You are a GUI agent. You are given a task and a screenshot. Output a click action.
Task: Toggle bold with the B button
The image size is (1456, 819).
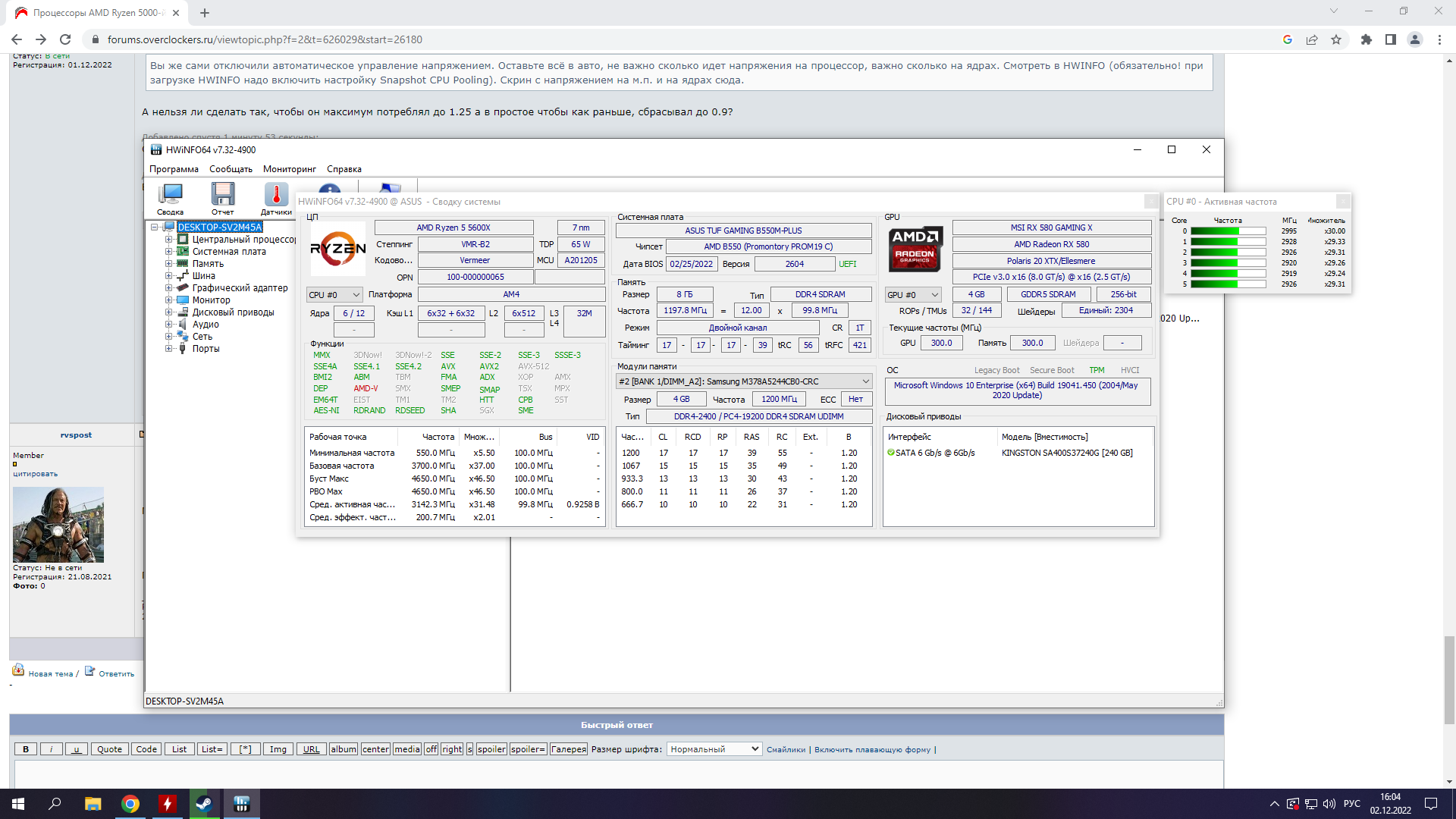(26, 749)
